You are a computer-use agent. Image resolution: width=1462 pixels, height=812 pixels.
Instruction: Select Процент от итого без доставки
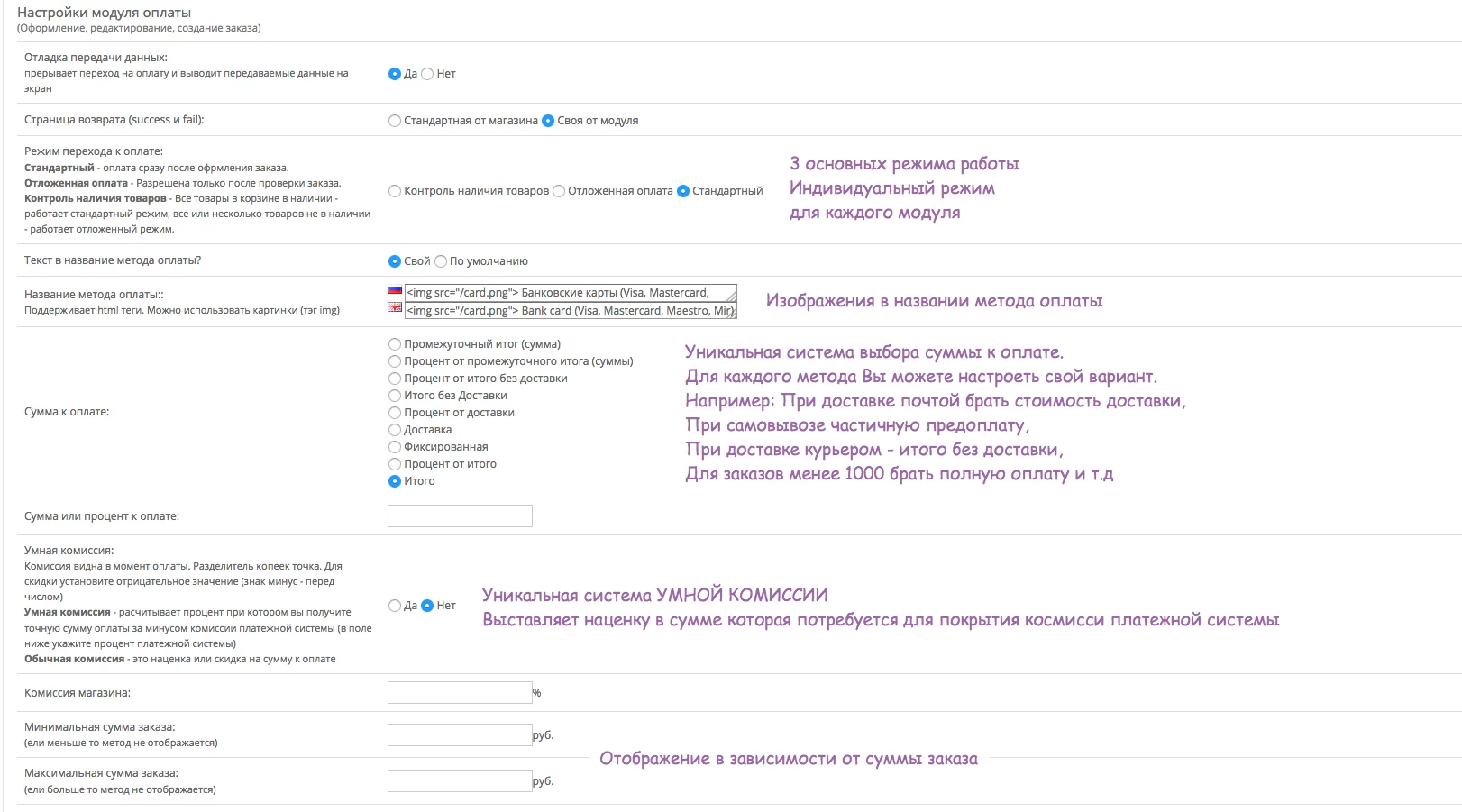[394, 379]
